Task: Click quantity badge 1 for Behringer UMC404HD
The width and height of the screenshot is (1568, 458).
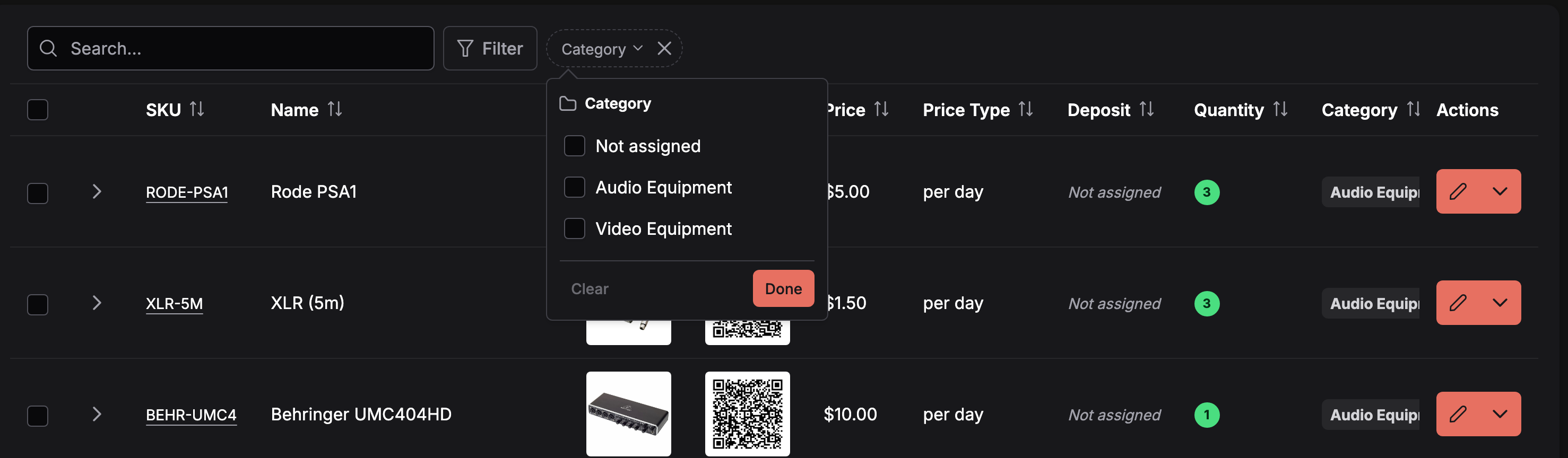Action: coord(1207,415)
